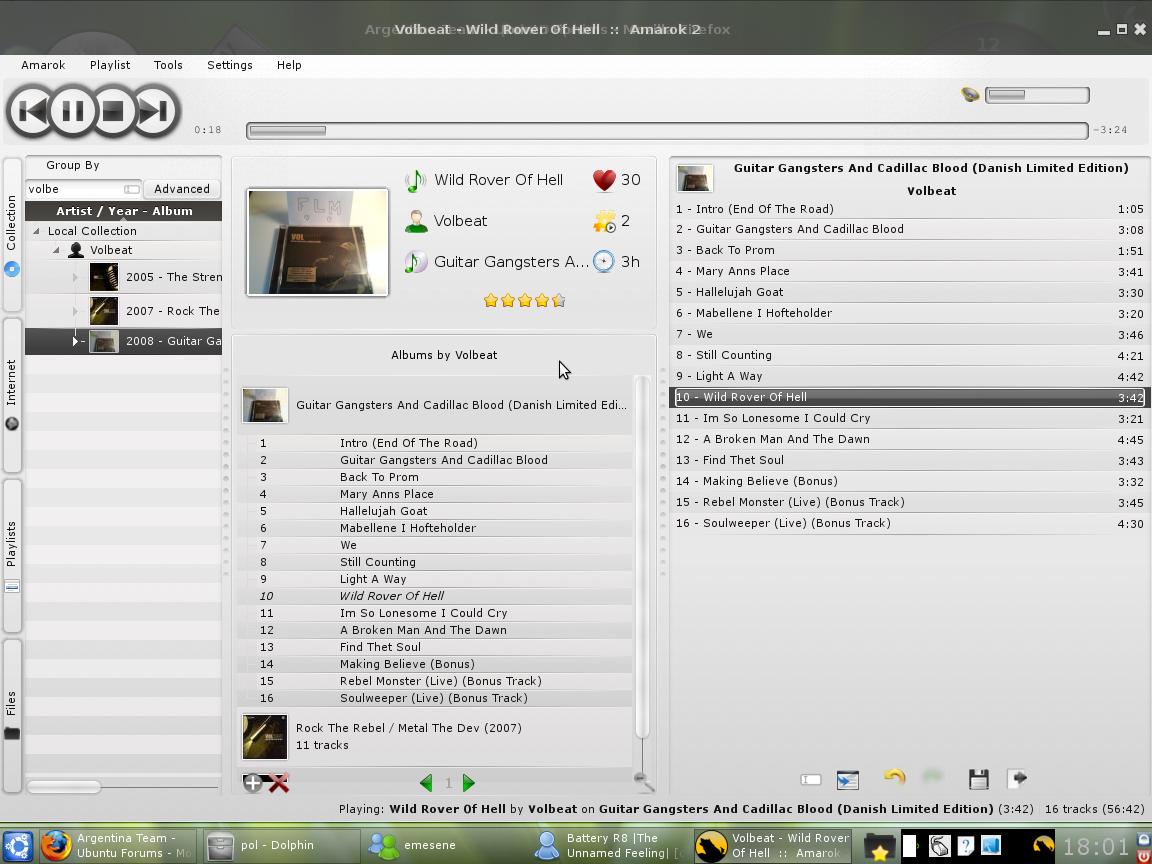The height and width of the screenshot is (864, 1152).
Task: Switch to the Files sidebar tab
Action: (12, 716)
